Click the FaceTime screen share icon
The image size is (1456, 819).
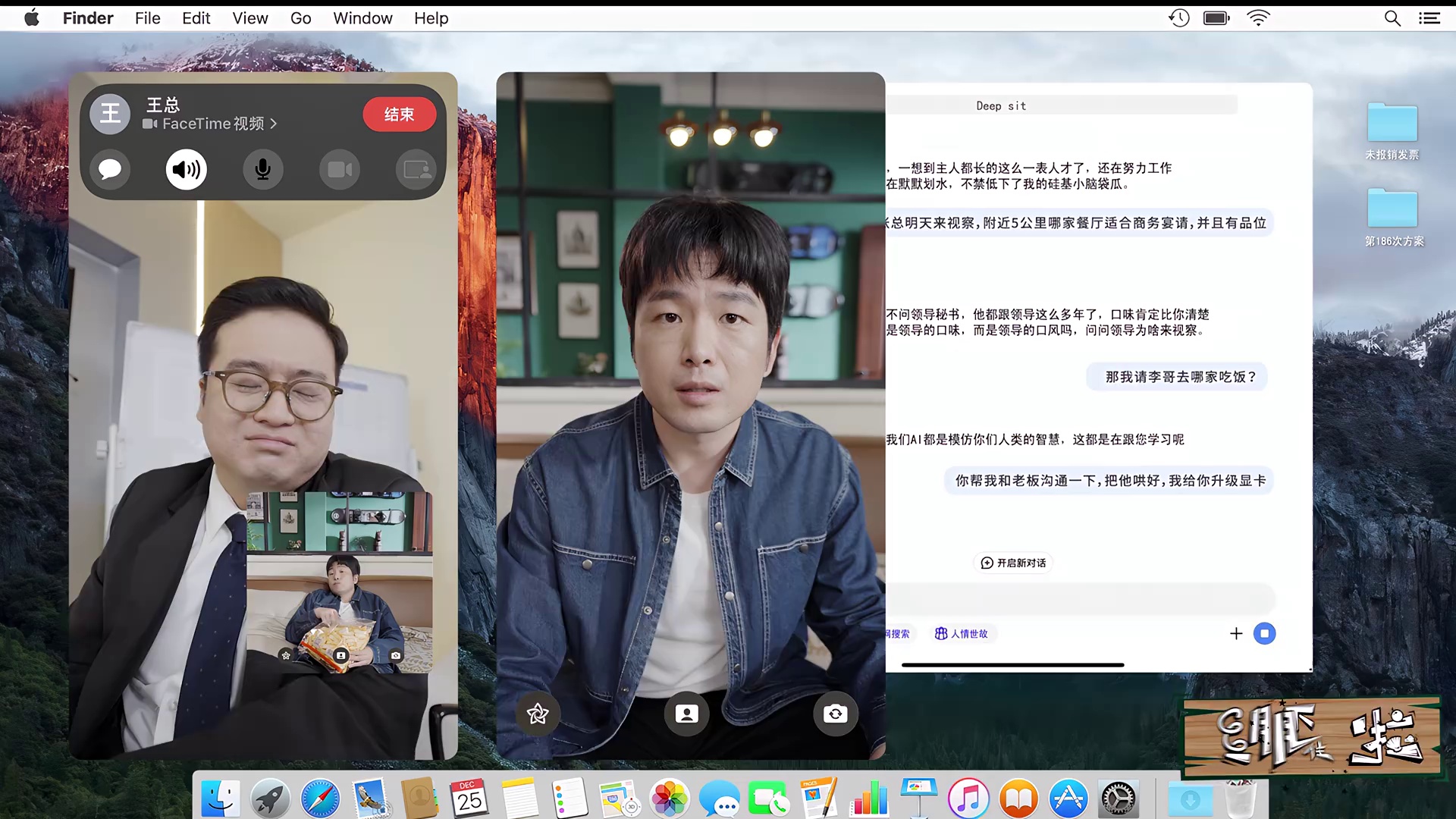click(x=416, y=169)
